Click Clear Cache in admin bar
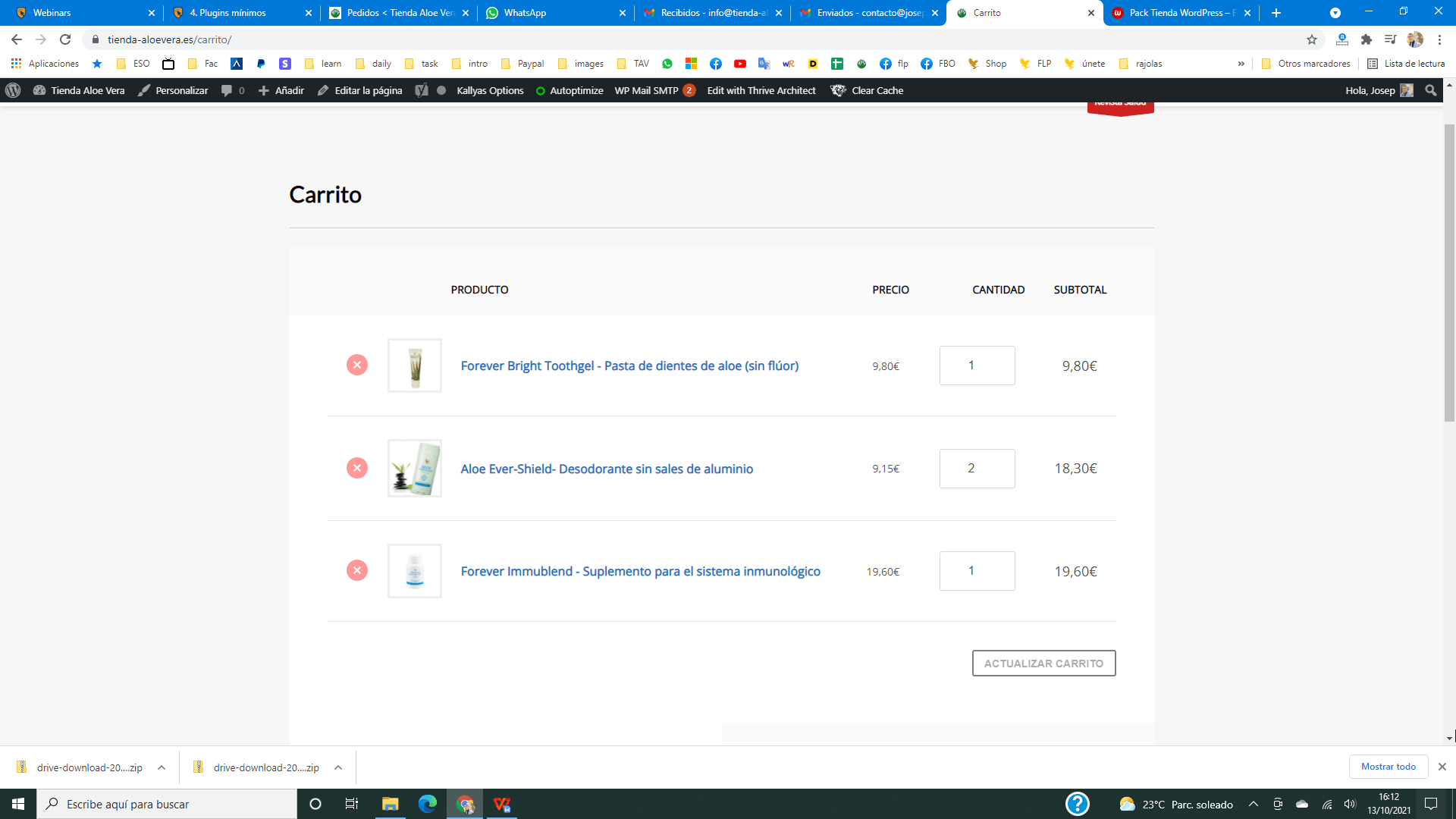 click(x=868, y=90)
